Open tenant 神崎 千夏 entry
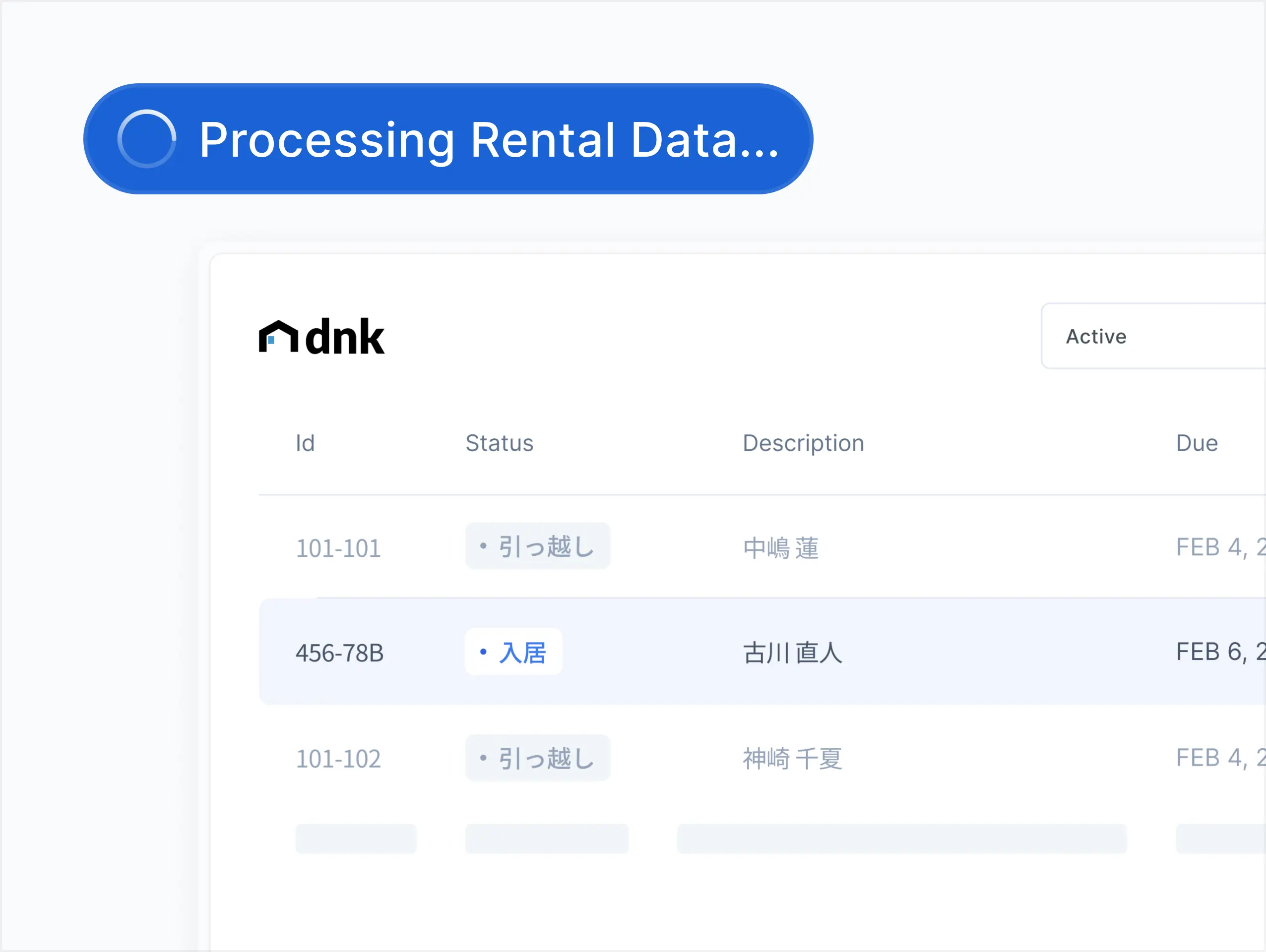Image resolution: width=1266 pixels, height=952 pixels. point(793,759)
